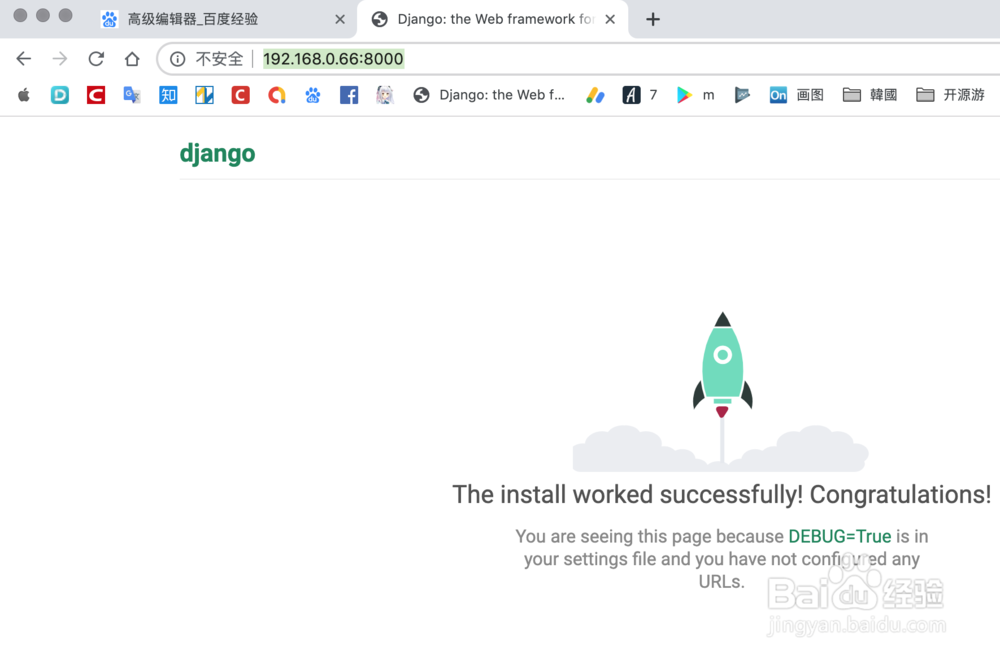This screenshot has height=659, width=1000.
Task: Click the Home button in the toolbar
Action: (131, 58)
